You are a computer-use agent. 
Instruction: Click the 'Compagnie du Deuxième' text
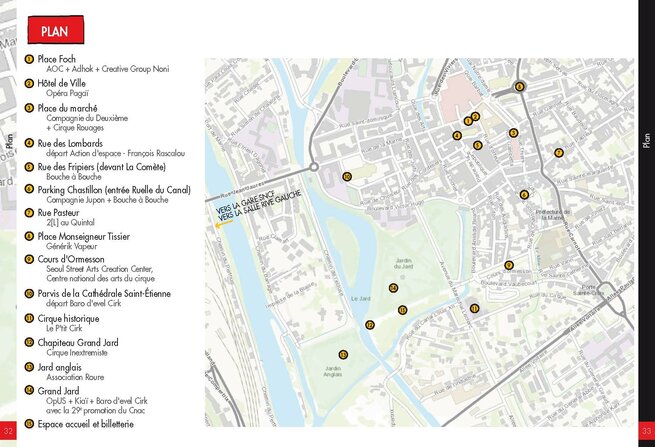click(87, 118)
